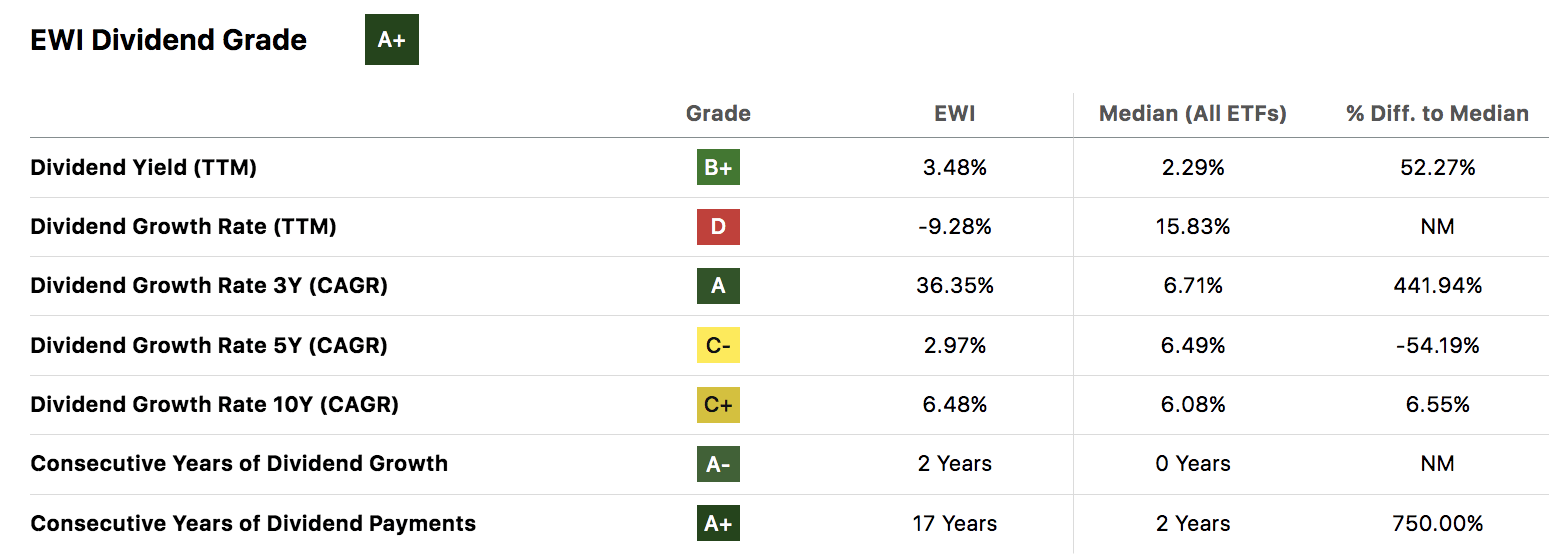Viewport: 1568px width, 556px height.
Task: Click the Dividend Growth Rate 5Y (CAGR) label
Action: (x=209, y=345)
